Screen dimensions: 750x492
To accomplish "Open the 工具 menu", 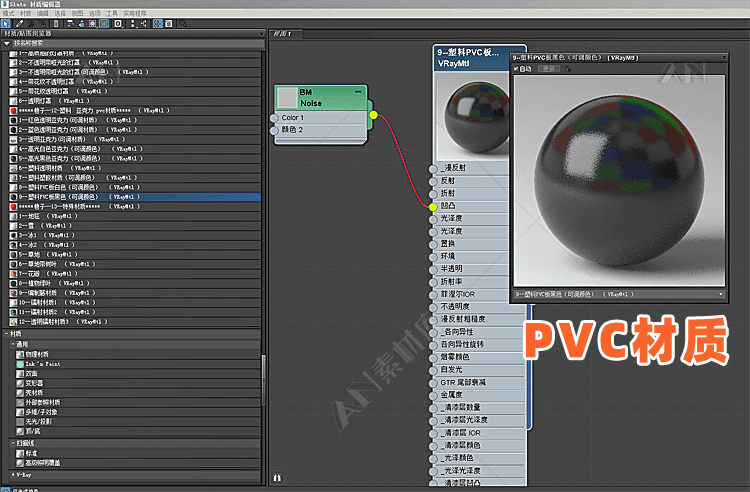I will point(112,13).
